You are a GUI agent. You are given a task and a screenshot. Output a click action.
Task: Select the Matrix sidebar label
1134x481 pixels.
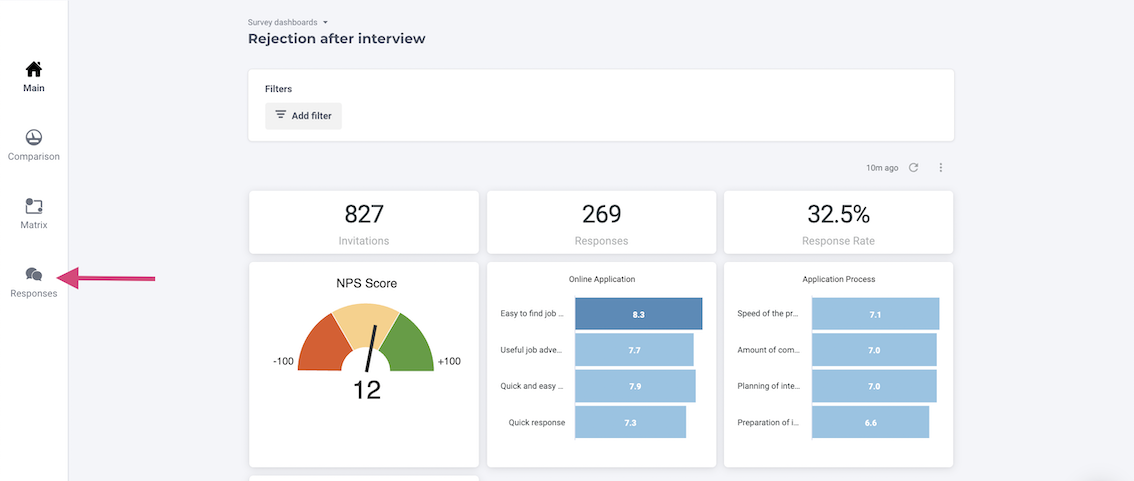[x=34, y=225]
